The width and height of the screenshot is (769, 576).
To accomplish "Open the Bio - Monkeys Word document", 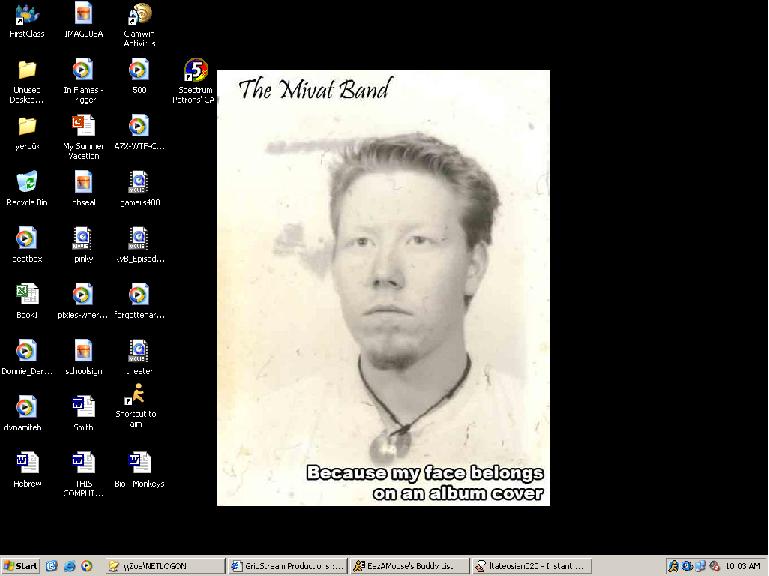I will coord(139,463).
